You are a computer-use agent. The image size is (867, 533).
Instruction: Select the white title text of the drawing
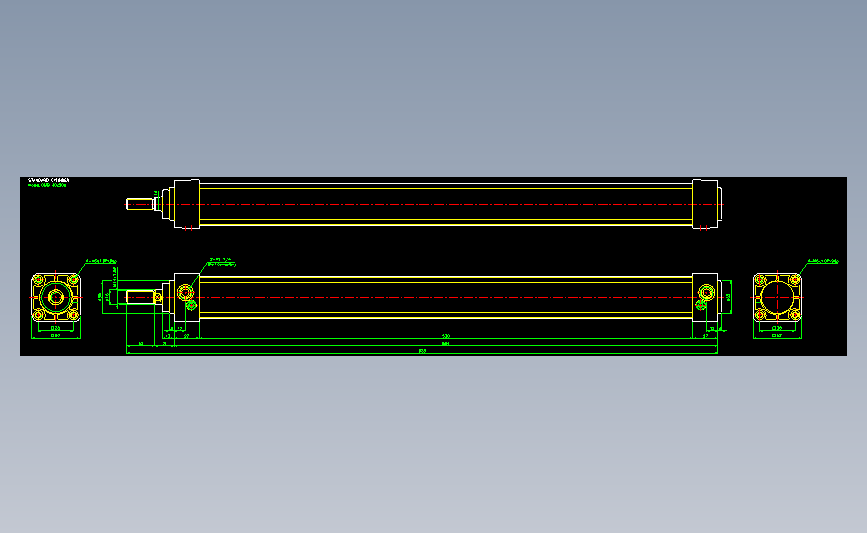49,180
